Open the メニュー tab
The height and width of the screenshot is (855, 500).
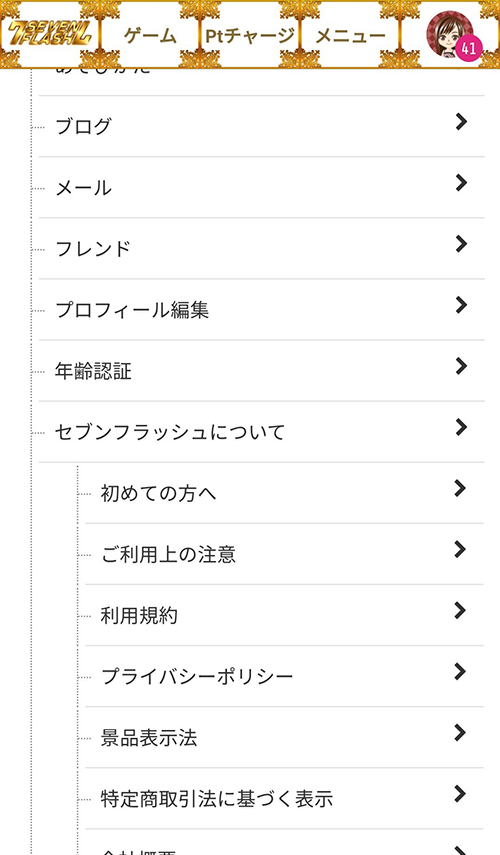350,35
